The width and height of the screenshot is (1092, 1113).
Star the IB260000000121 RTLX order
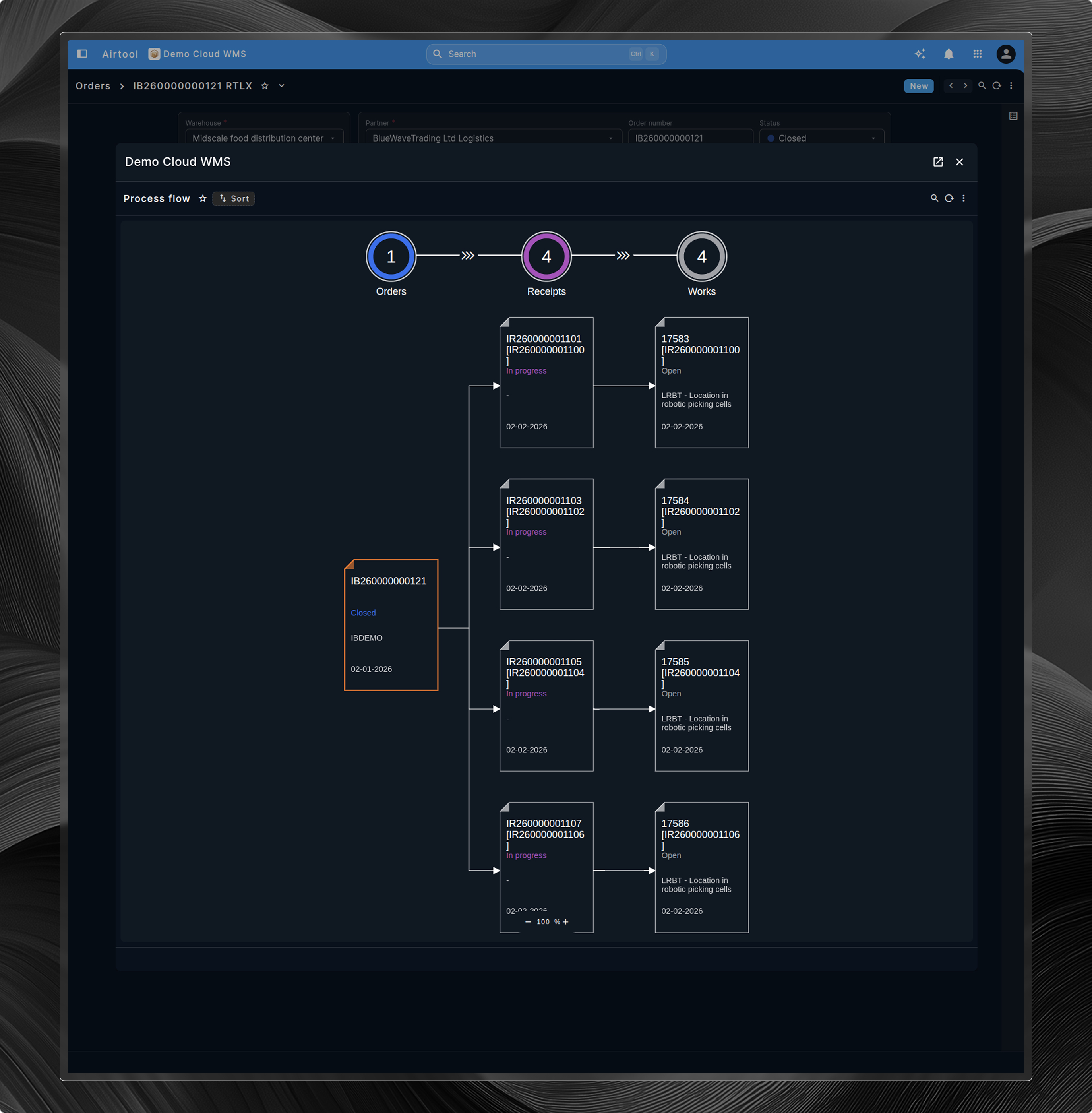264,86
